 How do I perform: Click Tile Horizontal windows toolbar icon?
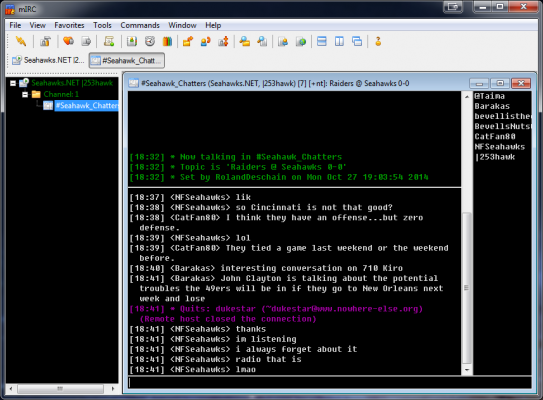point(322,41)
